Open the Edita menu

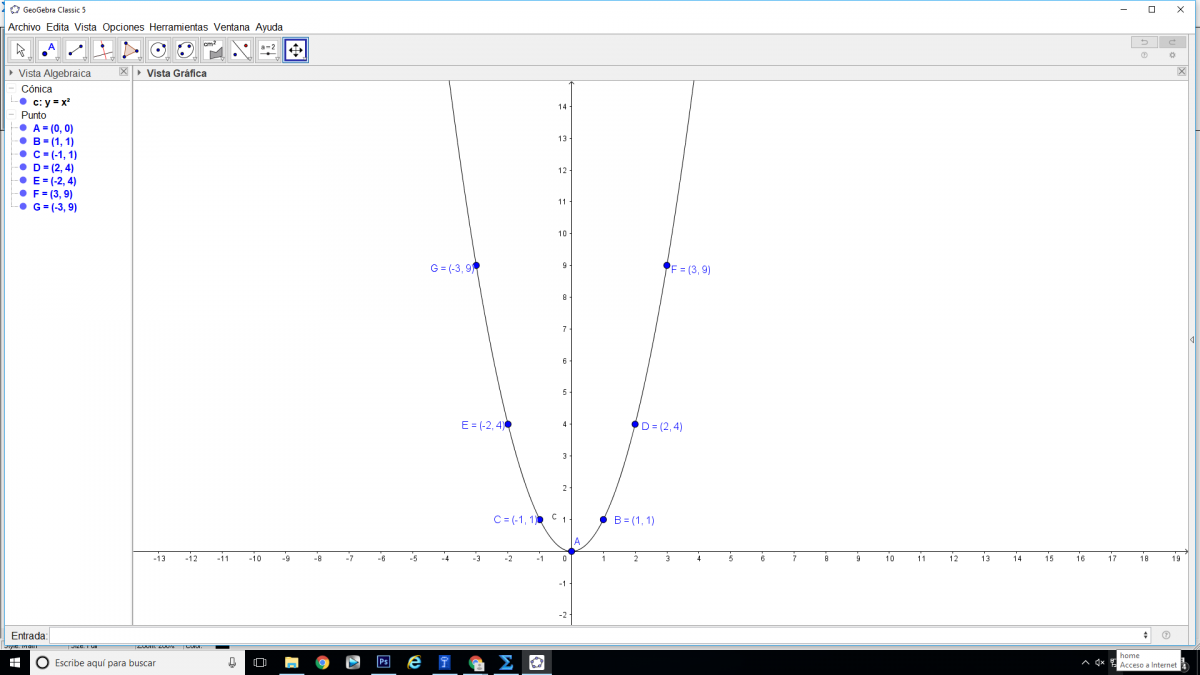pyautogui.click(x=58, y=27)
